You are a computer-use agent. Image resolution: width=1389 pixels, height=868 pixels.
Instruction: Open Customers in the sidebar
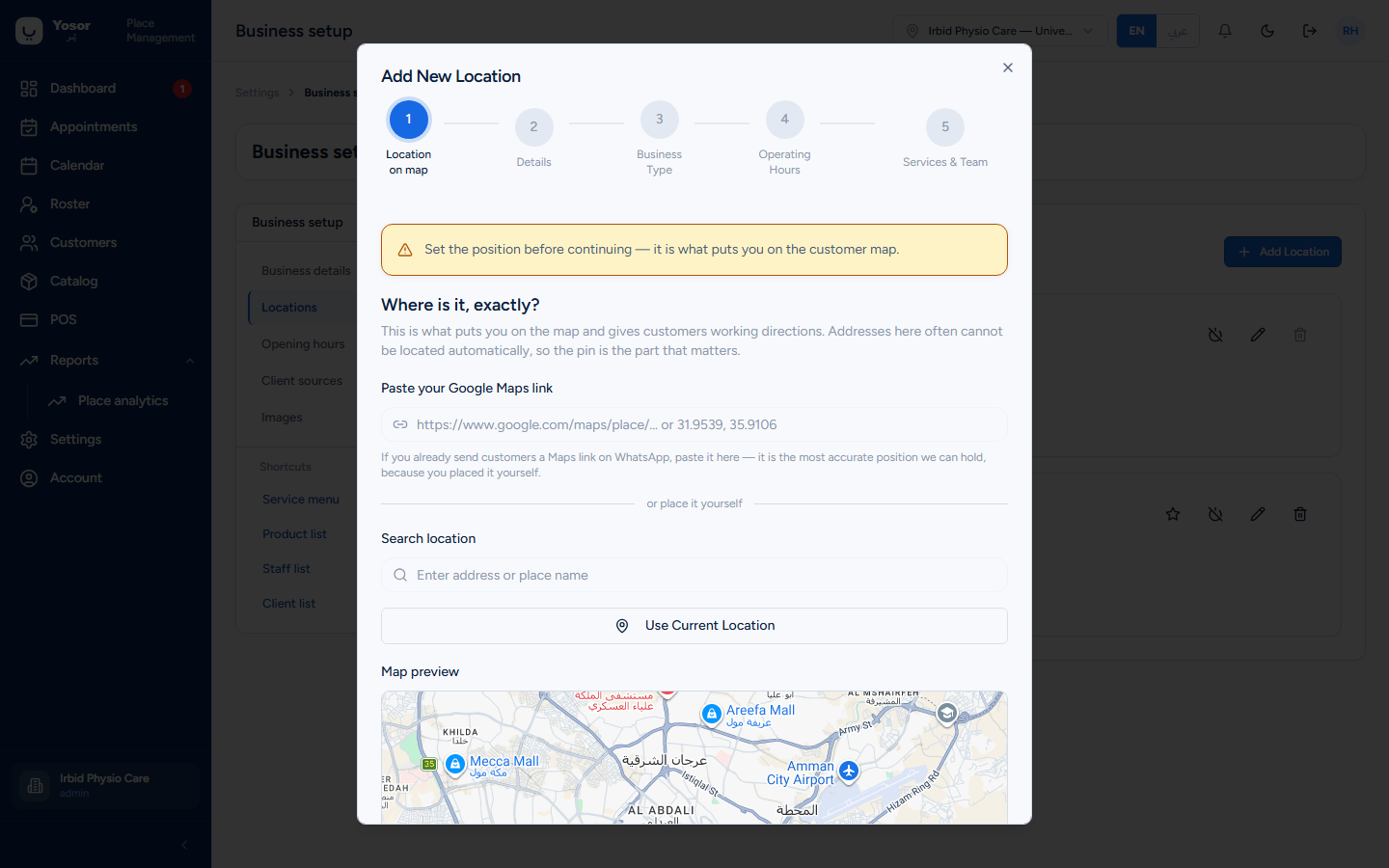(105, 242)
